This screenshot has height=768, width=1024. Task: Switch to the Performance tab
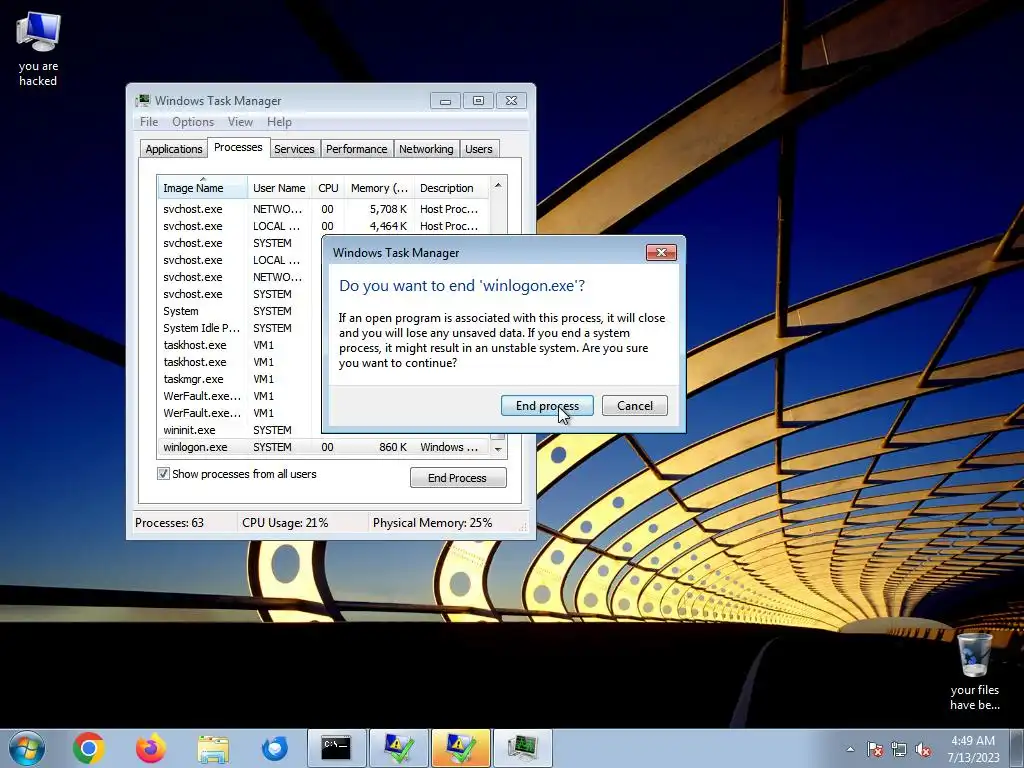(x=357, y=149)
